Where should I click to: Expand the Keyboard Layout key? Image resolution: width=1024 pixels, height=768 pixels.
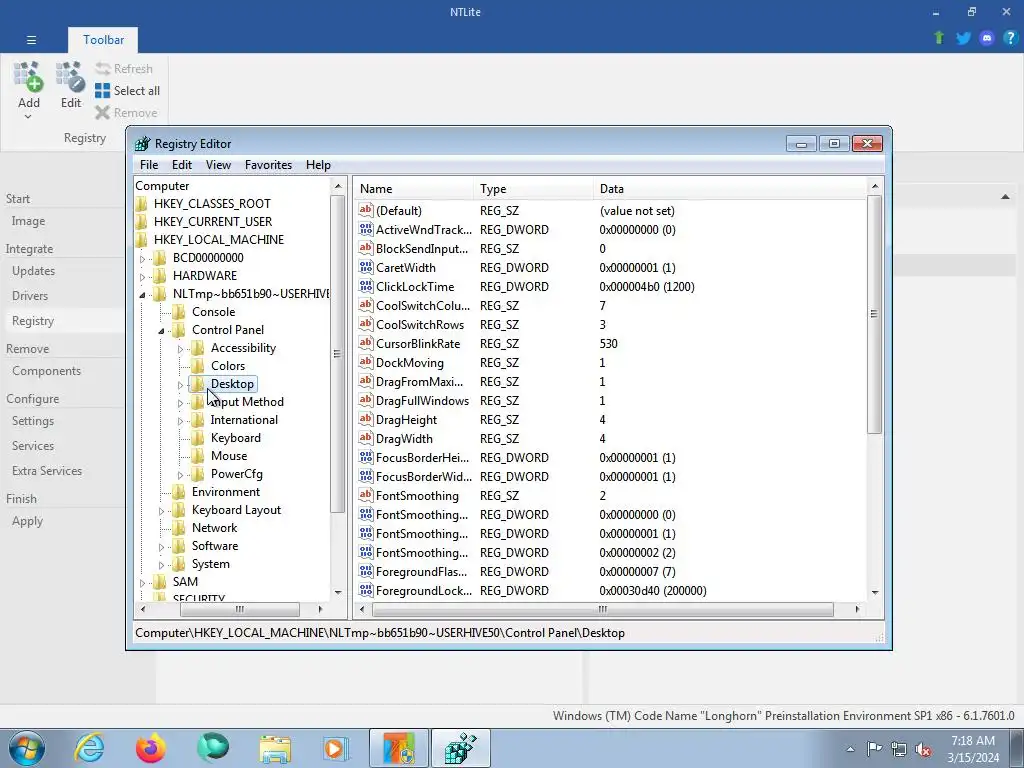[x=161, y=511]
